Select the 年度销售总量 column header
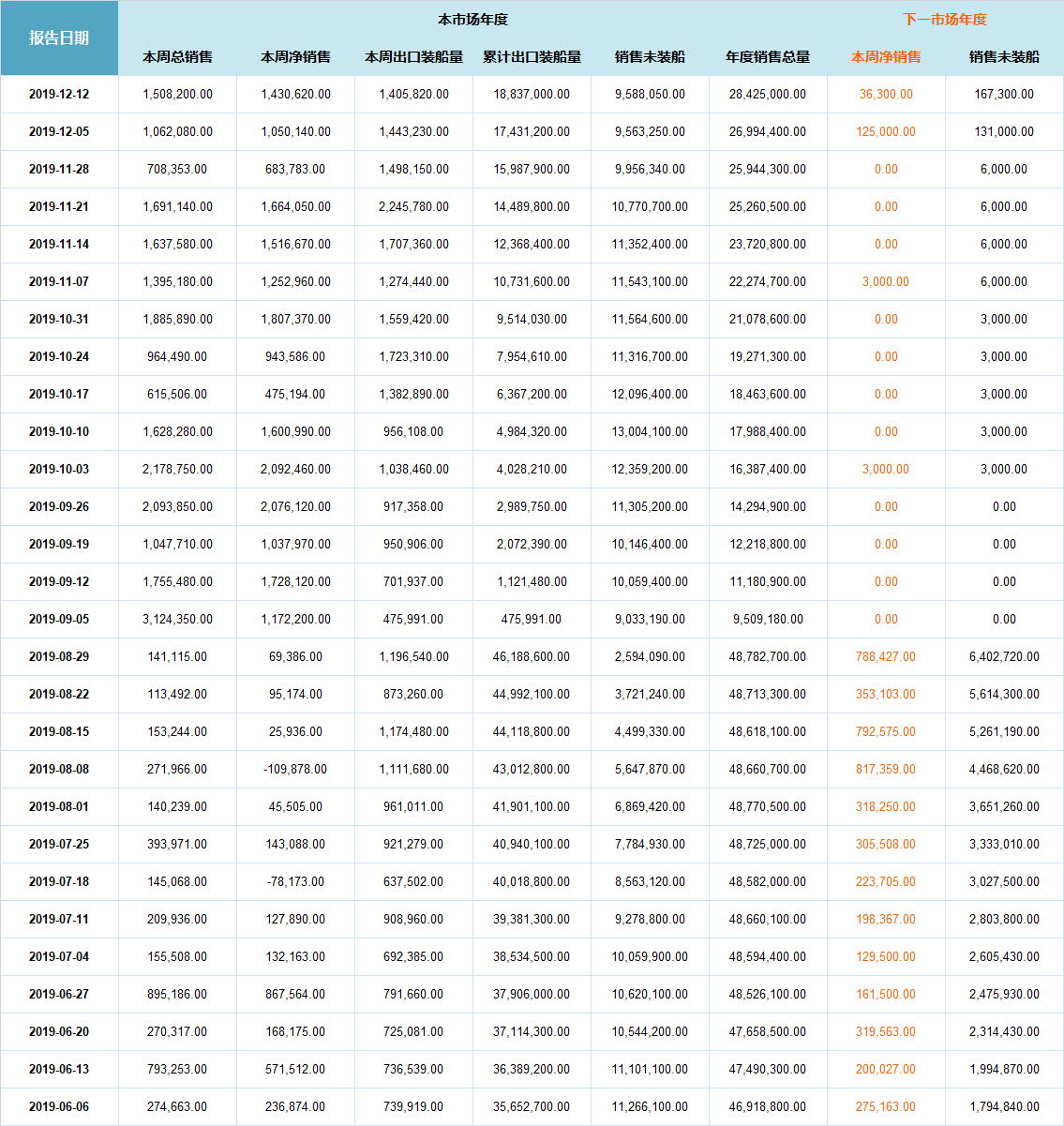The width and height of the screenshot is (1064, 1126). 767,56
